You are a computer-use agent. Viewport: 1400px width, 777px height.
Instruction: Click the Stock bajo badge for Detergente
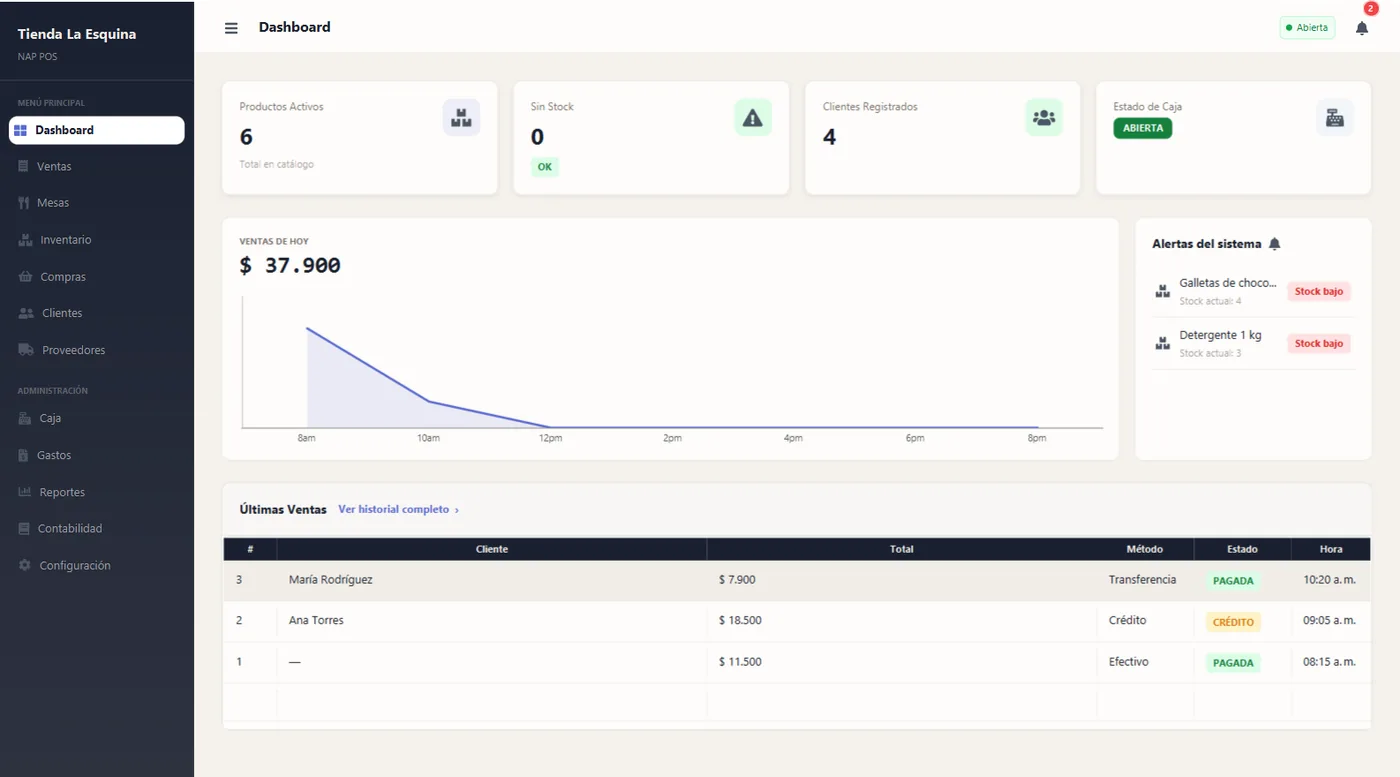1319,343
